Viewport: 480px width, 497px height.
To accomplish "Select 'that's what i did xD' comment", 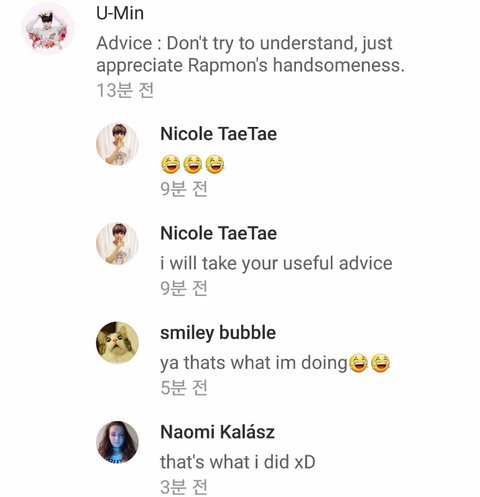I will (x=238, y=462).
